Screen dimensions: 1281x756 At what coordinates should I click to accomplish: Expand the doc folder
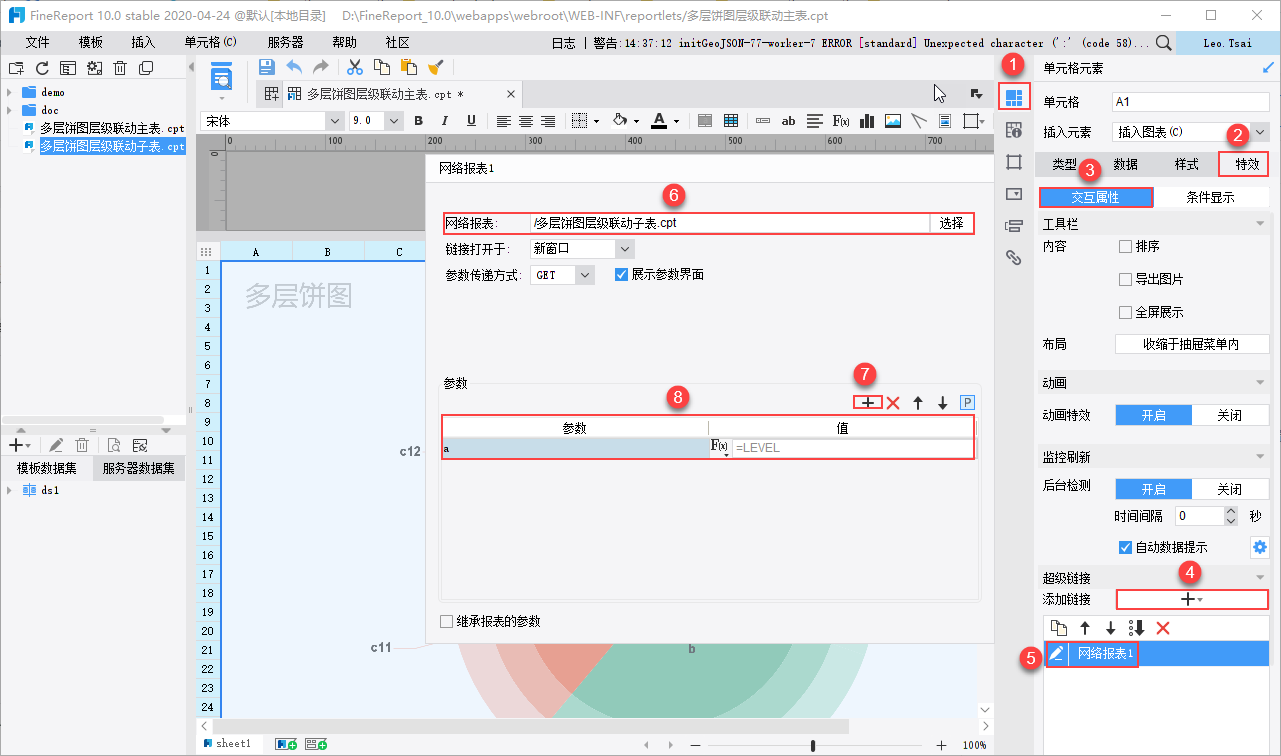coord(9,110)
